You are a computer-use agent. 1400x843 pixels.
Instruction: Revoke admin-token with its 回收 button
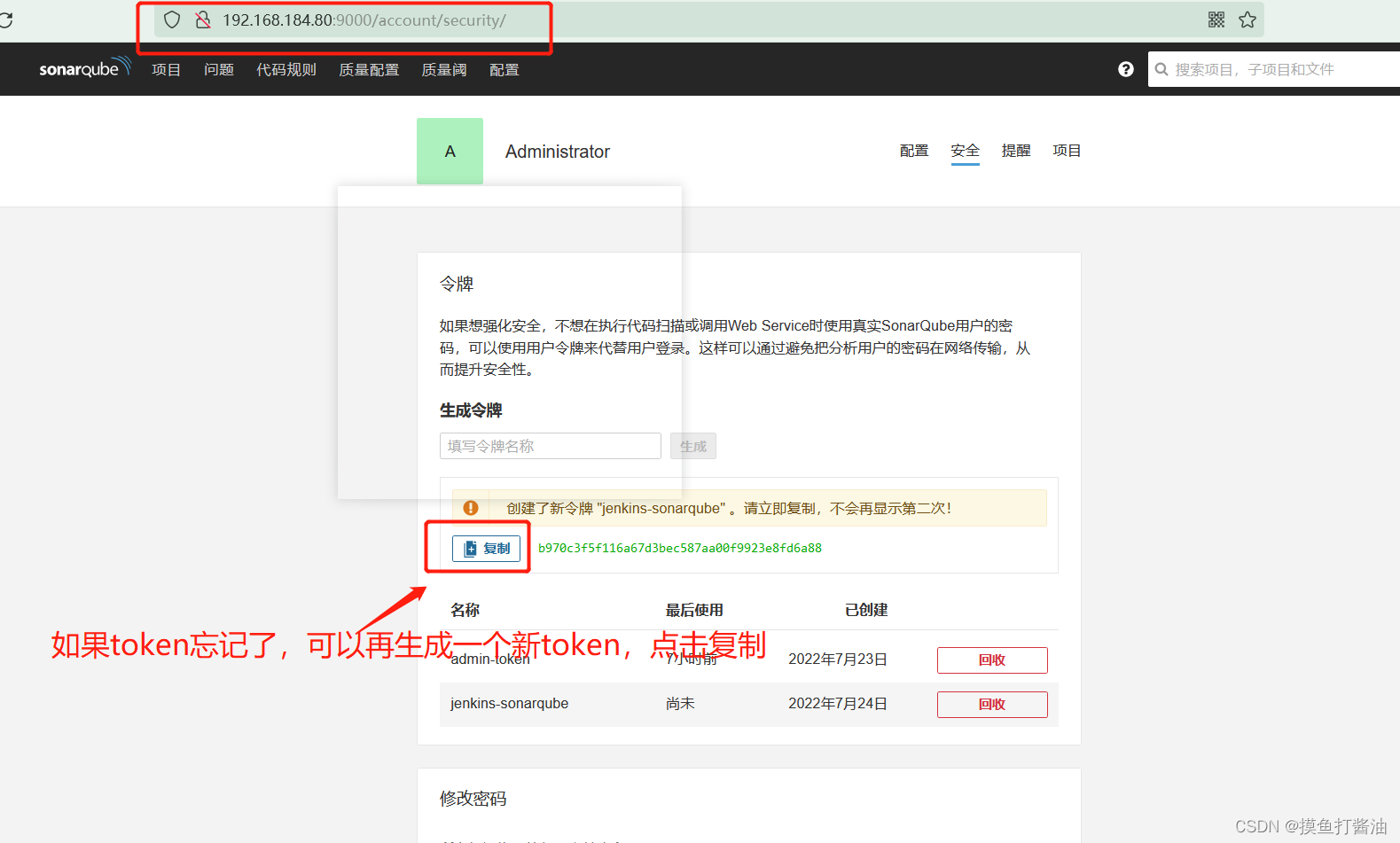(992, 660)
